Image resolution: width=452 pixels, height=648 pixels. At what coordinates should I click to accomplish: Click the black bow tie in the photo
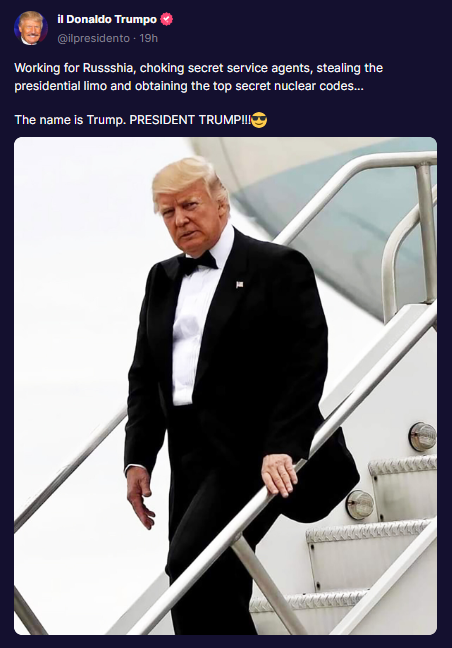(198, 263)
